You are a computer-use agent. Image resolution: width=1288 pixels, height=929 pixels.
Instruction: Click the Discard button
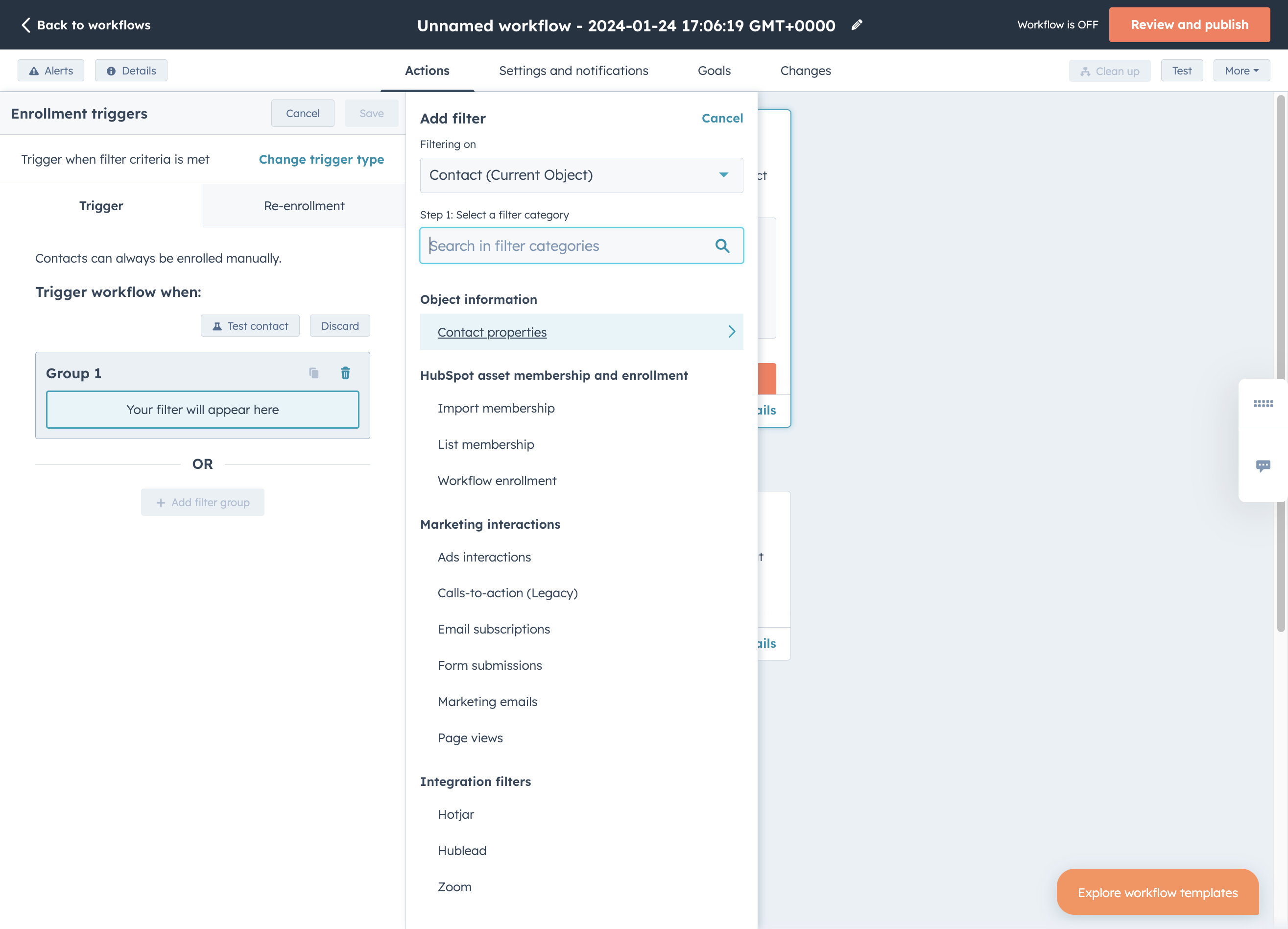click(339, 325)
